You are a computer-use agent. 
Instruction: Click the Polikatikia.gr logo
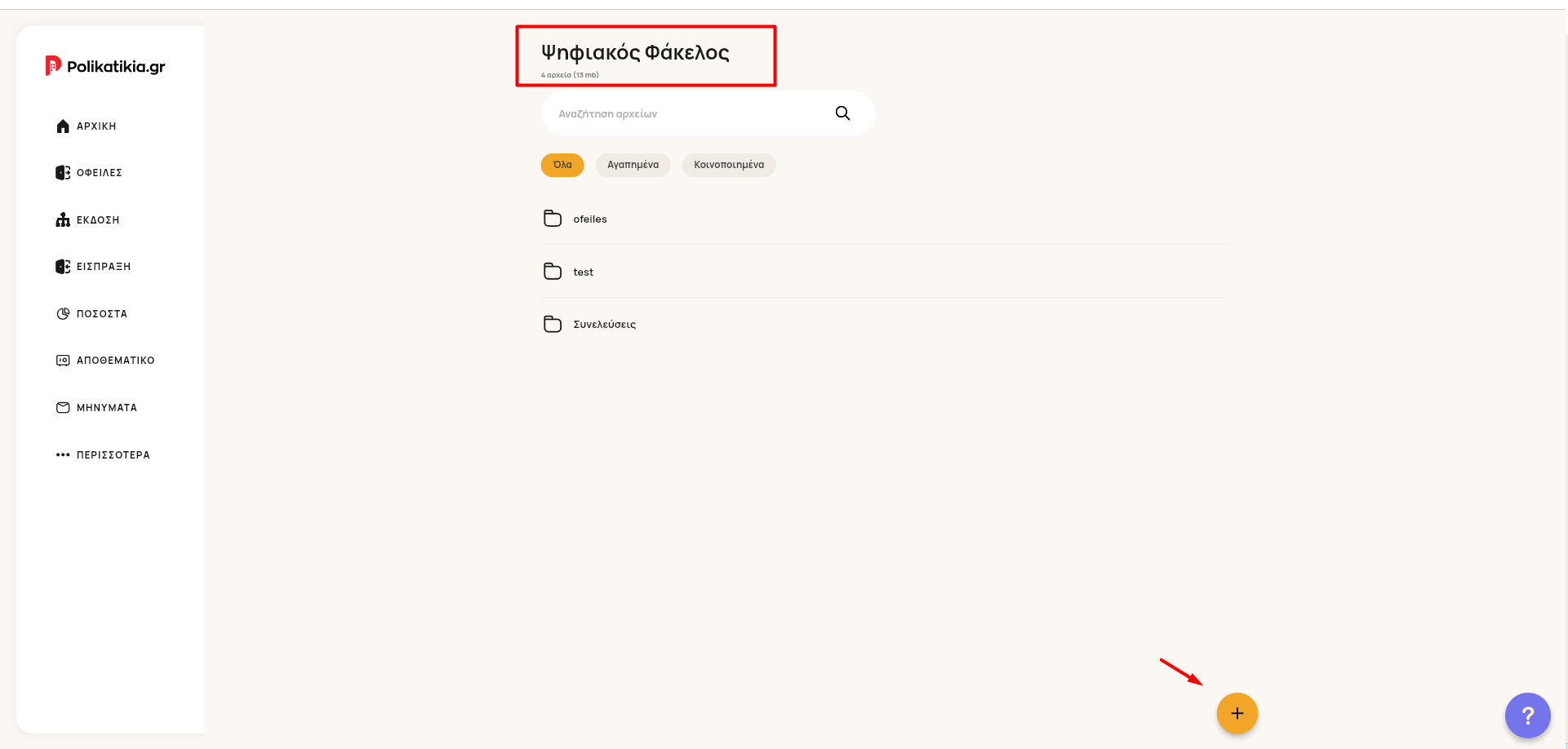click(x=105, y=66)
